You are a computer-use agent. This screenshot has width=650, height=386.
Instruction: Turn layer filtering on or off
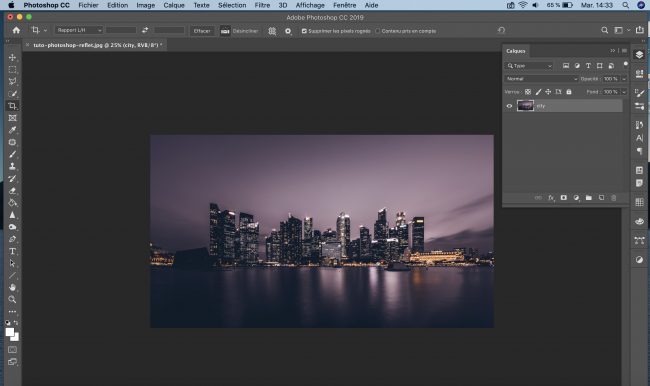pos(626,64)
